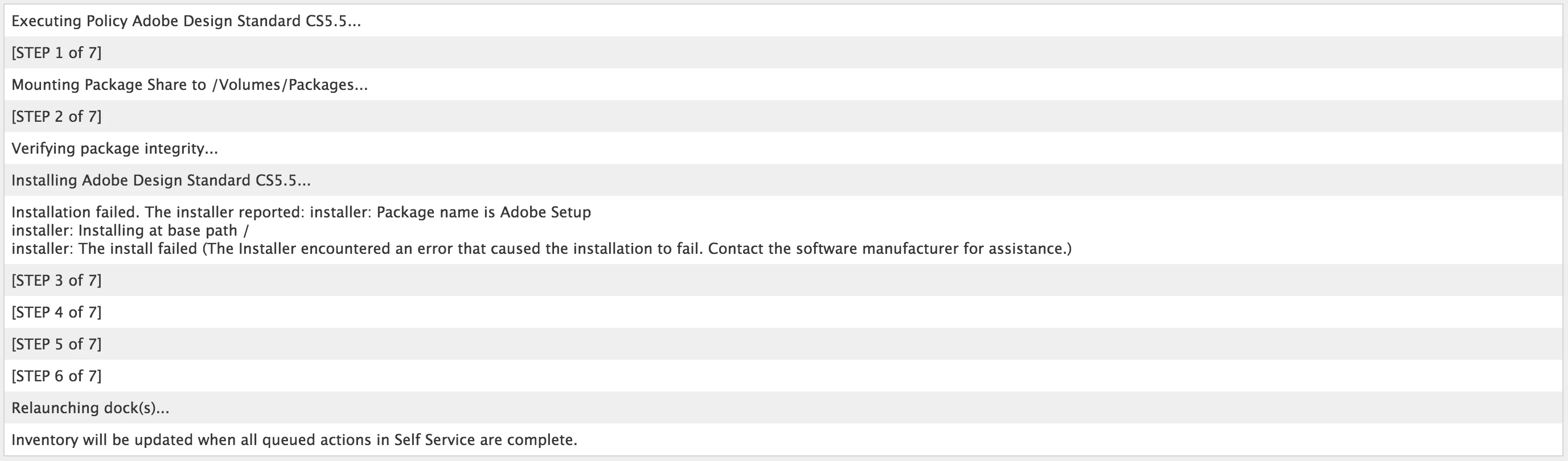Click the /Volumes/Packages path text
This screenshot has width=1568, height=461.
tap(290, 85)
